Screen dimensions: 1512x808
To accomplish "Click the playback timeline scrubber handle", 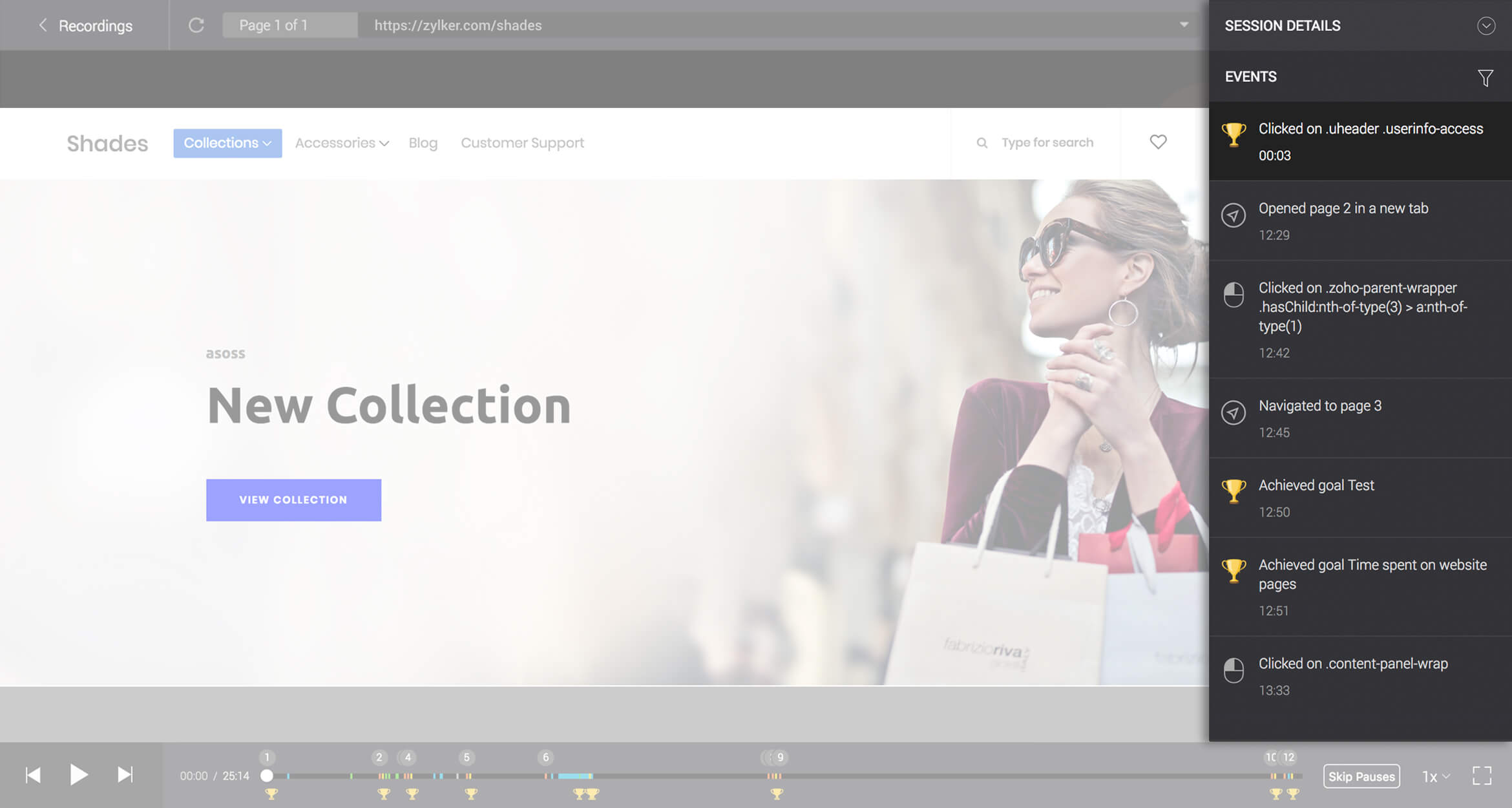I will point(267,776).
